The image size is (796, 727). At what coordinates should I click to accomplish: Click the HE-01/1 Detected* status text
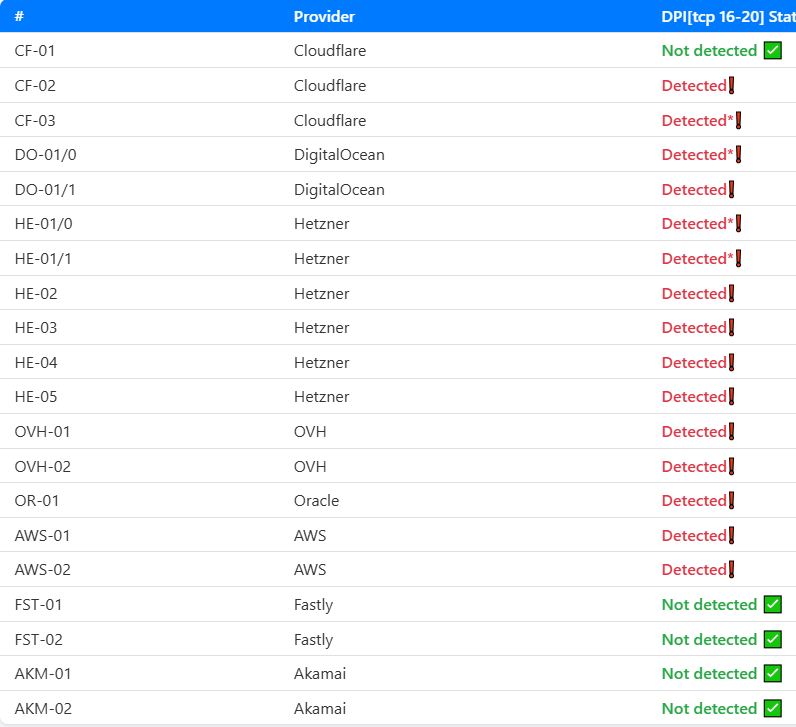(697, 259)
